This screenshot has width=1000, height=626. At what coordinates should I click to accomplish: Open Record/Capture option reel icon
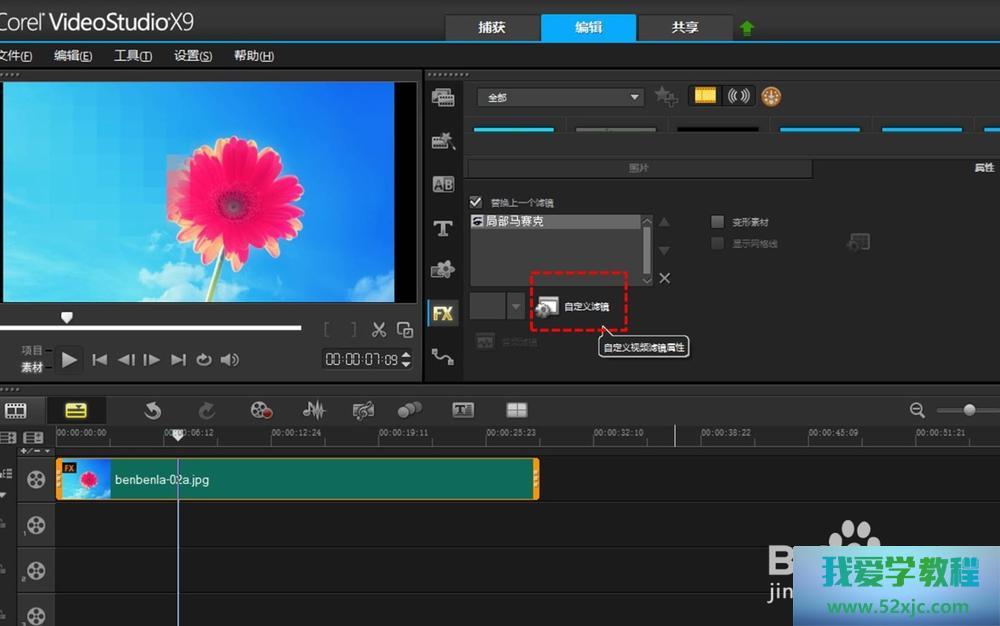click(x=261, y=410)
